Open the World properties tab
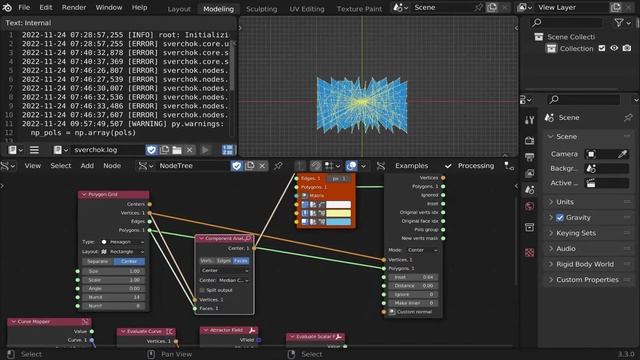Viewport: 640px width, 360px height. 529,206
